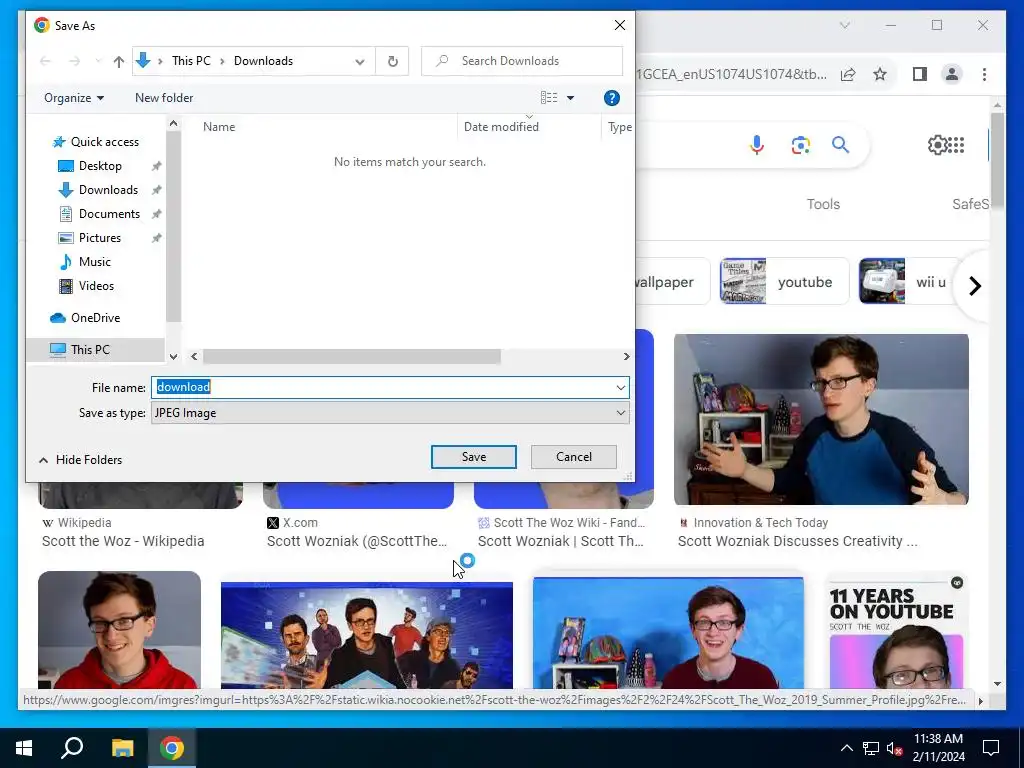Image resolution: width=1024 pixels, height=768 pixels.
Task: Open the Recent locations arrow
Action: point(98,61)
